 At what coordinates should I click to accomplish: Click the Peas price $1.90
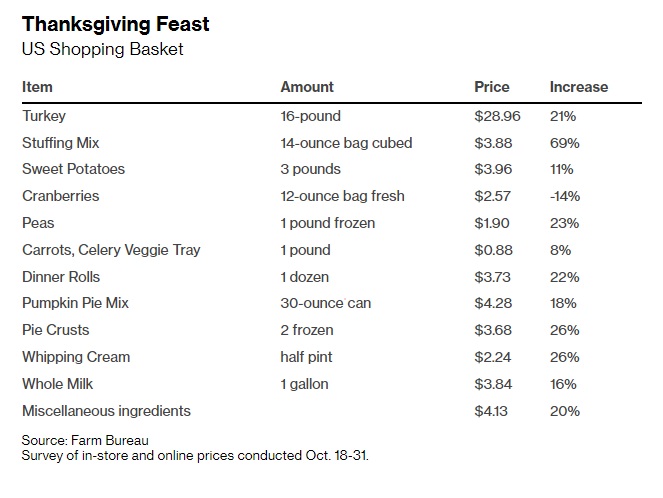click(x=493, y=223)
